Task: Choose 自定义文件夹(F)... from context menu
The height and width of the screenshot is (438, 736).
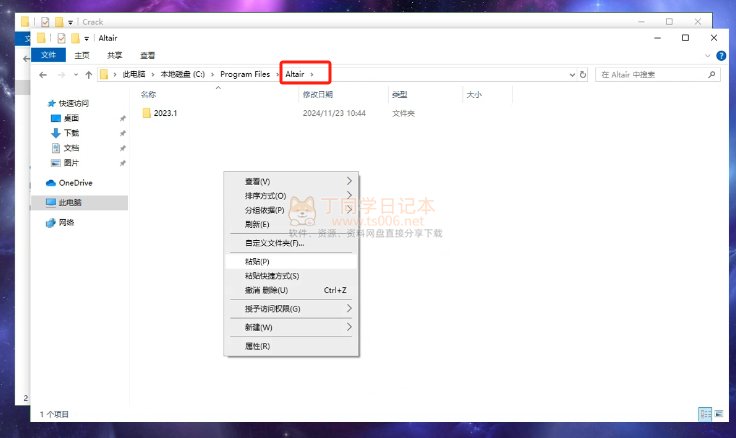Action: coord(291,243)
